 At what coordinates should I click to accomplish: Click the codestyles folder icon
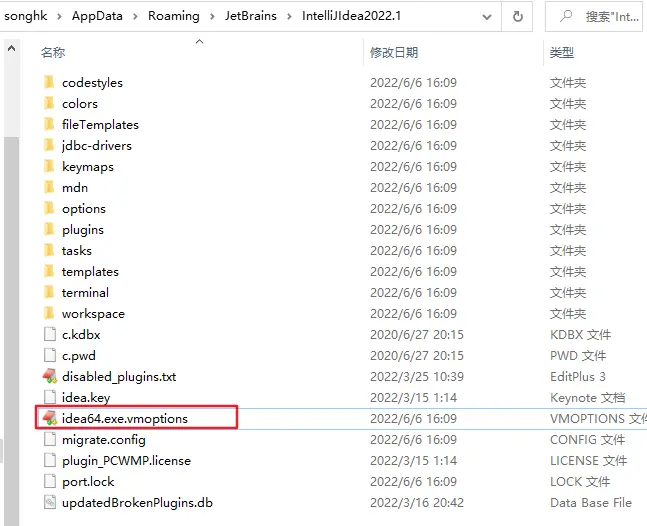click(49, 83)
